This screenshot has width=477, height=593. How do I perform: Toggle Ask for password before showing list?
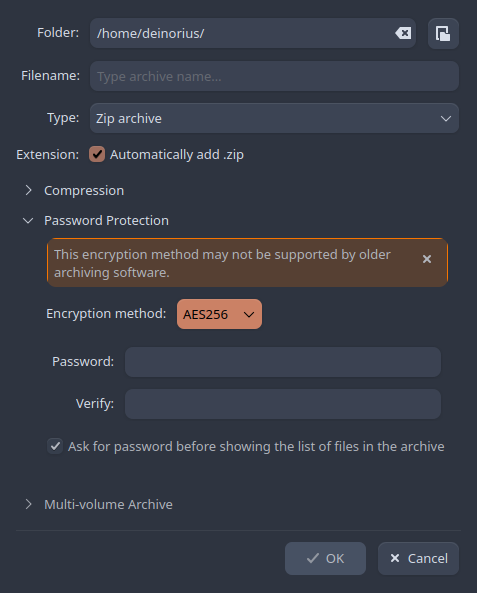55,446
